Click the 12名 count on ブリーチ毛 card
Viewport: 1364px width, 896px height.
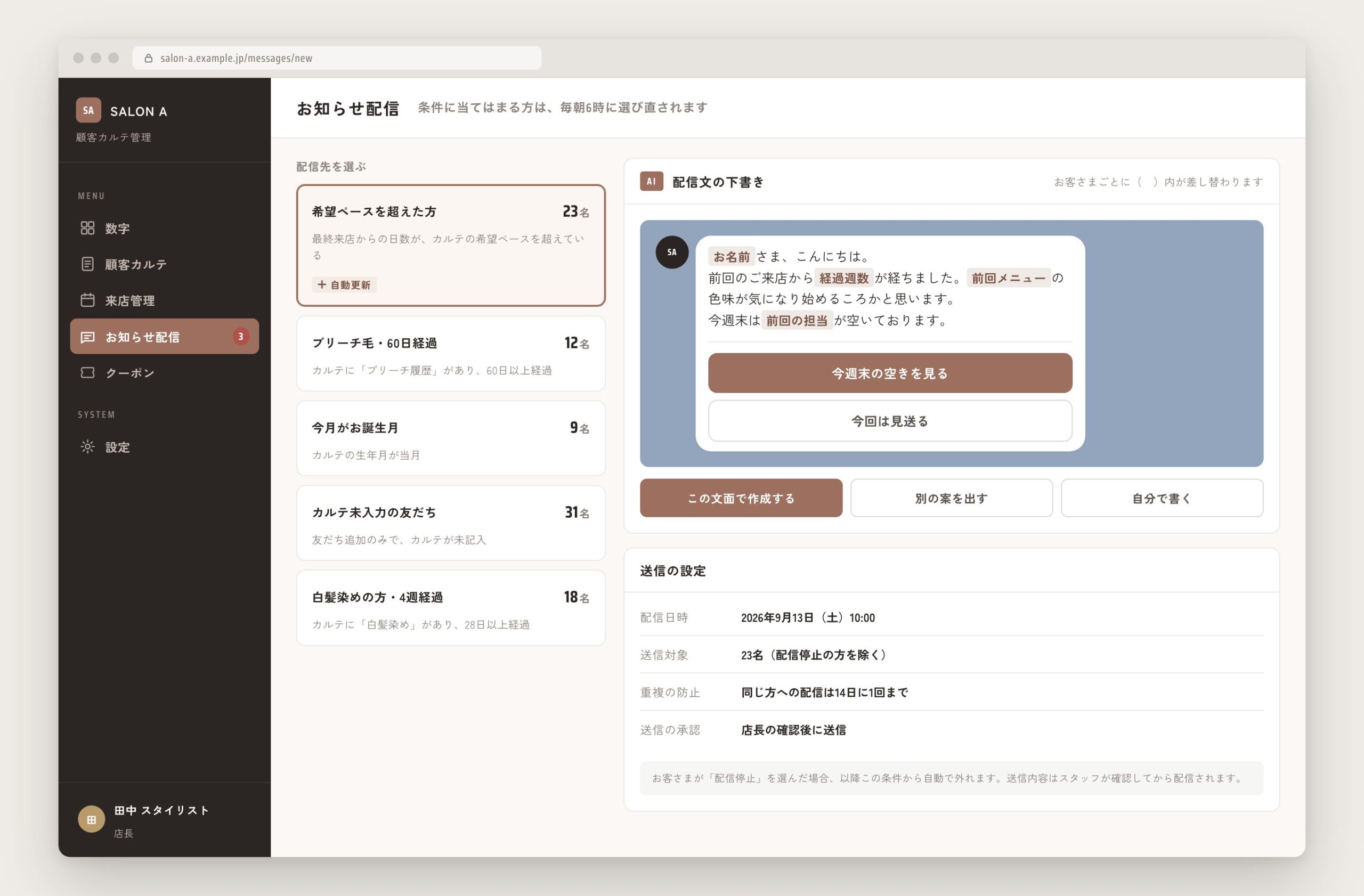point(577,343)
